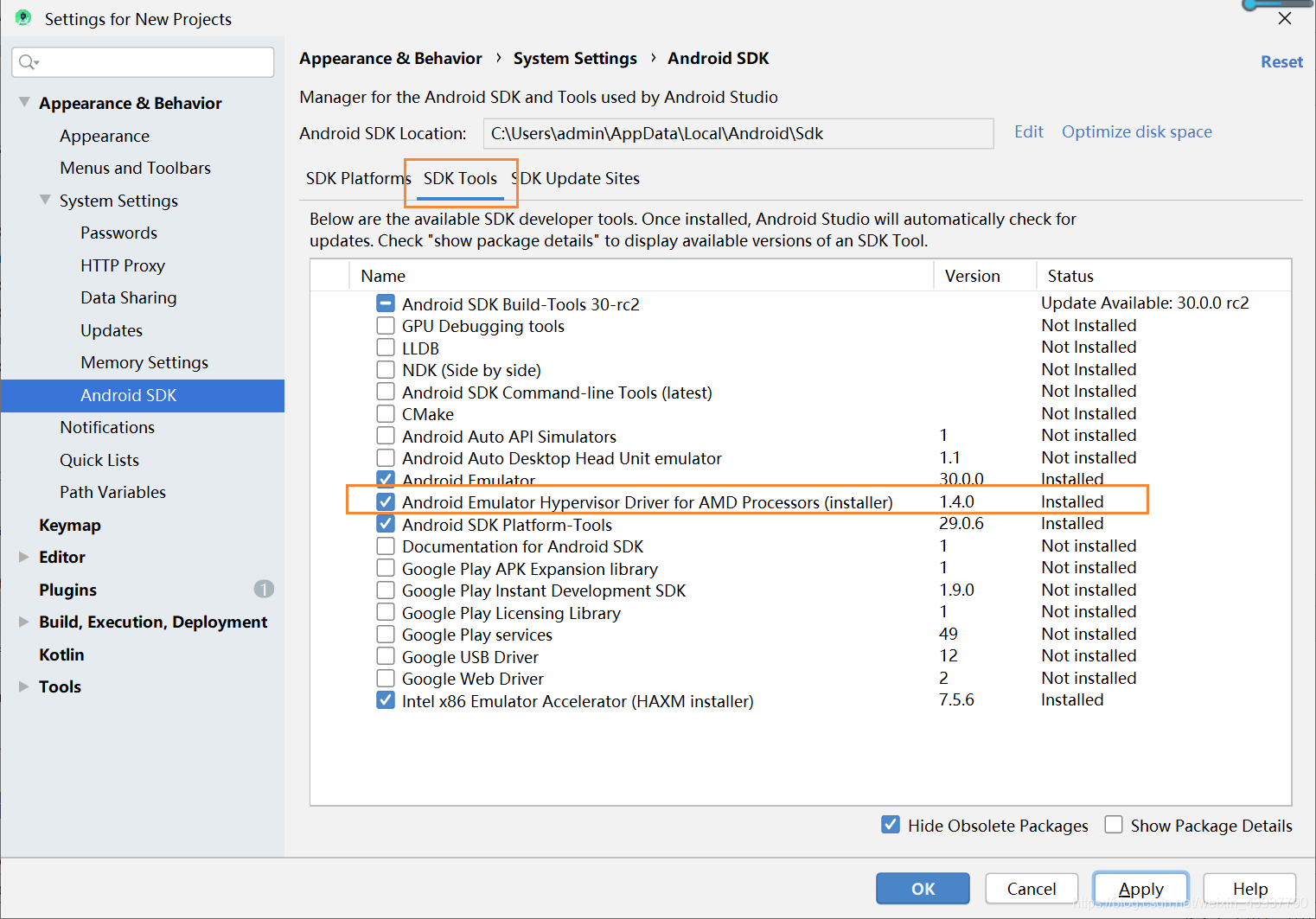
Task: Check Google Web Driver checkbox
Action: [386, 678]
